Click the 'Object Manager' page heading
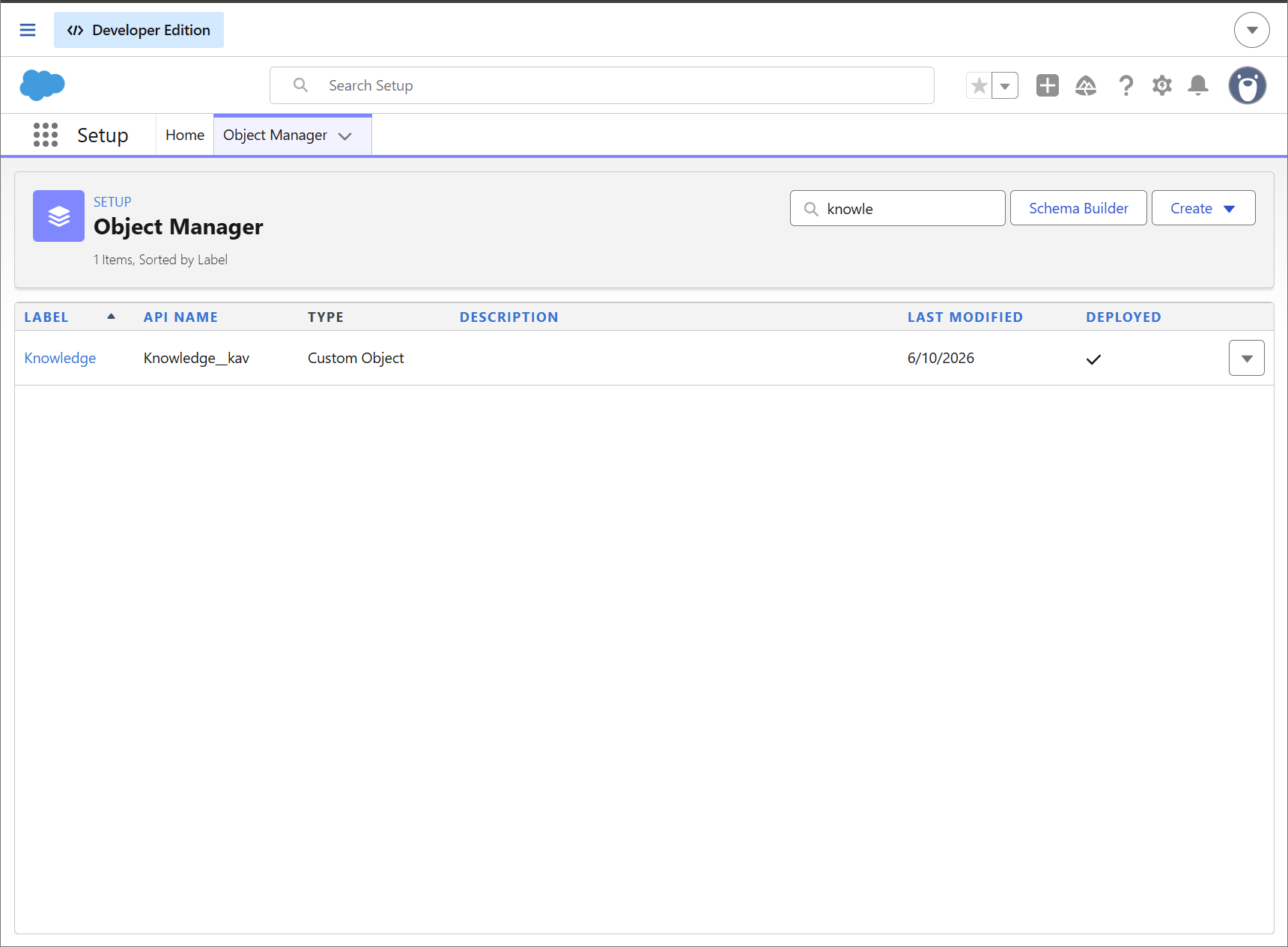Image resolution: width=1288 pixels, height=947 pixels. click(178, 227)
